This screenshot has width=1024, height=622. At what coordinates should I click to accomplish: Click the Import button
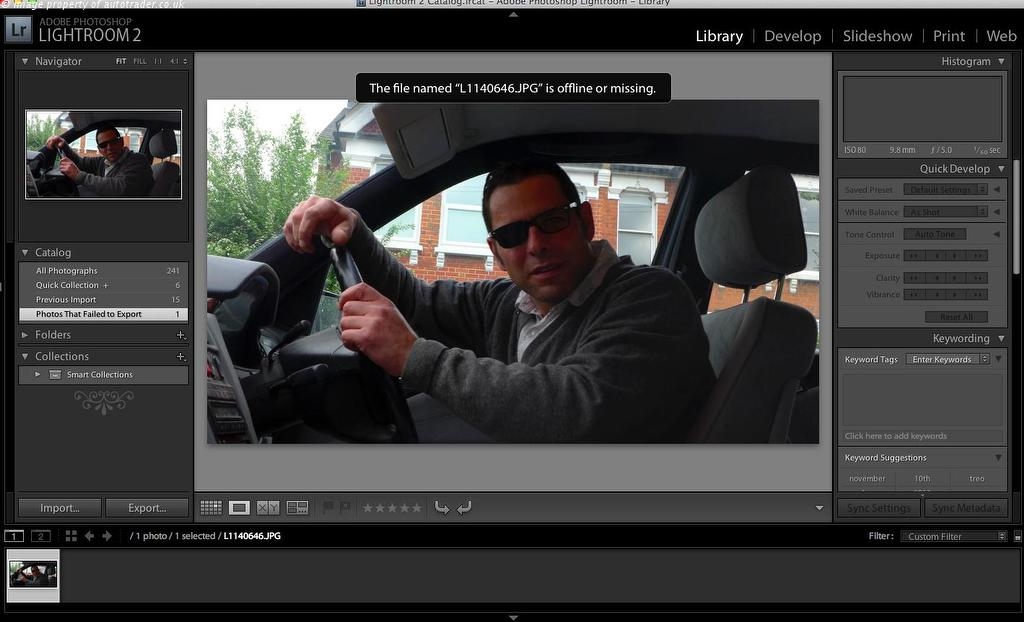pos(59,508)
